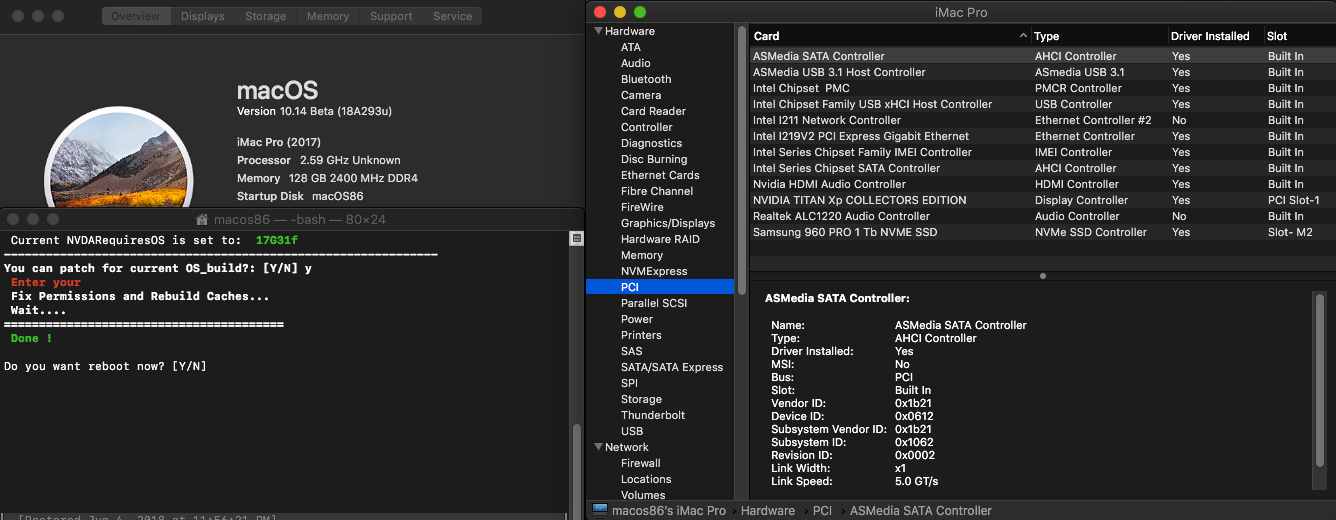Viewport: 1336px width, 520px height.
Task: Click the home icon in the Terminal title
Action: coord(202,219)
